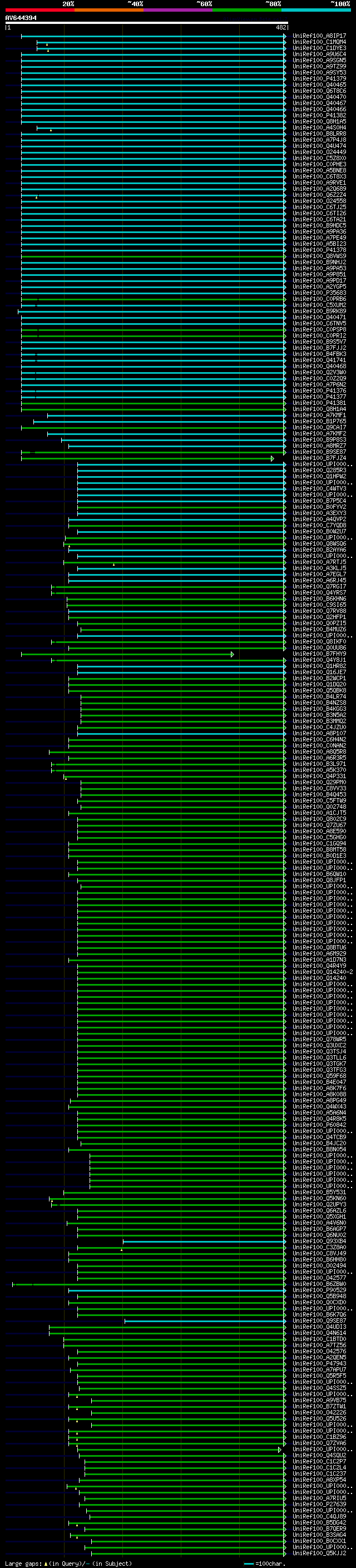Select hit UniRef100_C5XUM2
The height and width of the screenshot is (1568, 356).
319,305
